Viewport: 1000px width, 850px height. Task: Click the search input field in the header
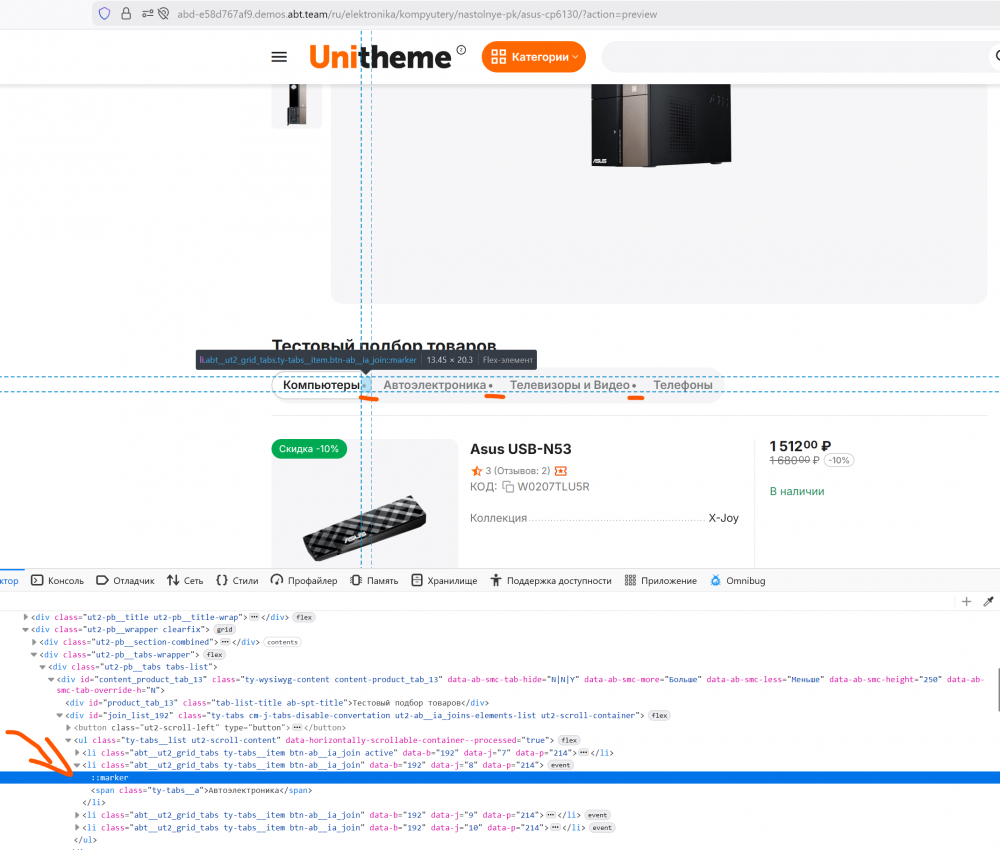(795, 57)
